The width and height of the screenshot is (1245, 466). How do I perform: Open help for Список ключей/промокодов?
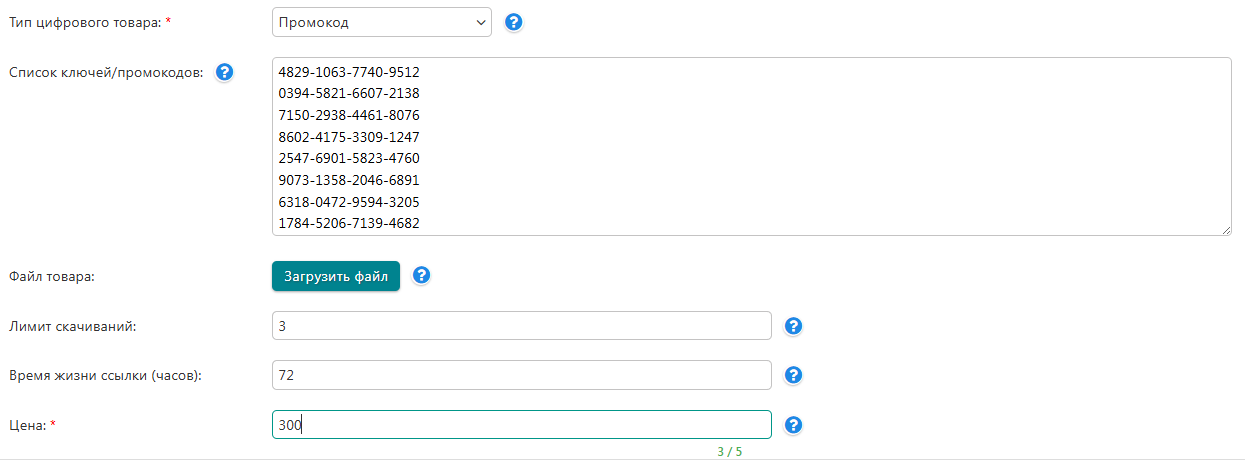click(224, 72)
